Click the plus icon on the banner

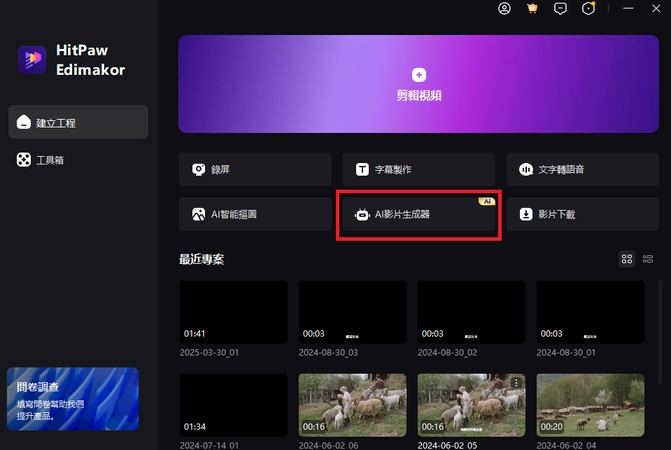click(419, 75)
